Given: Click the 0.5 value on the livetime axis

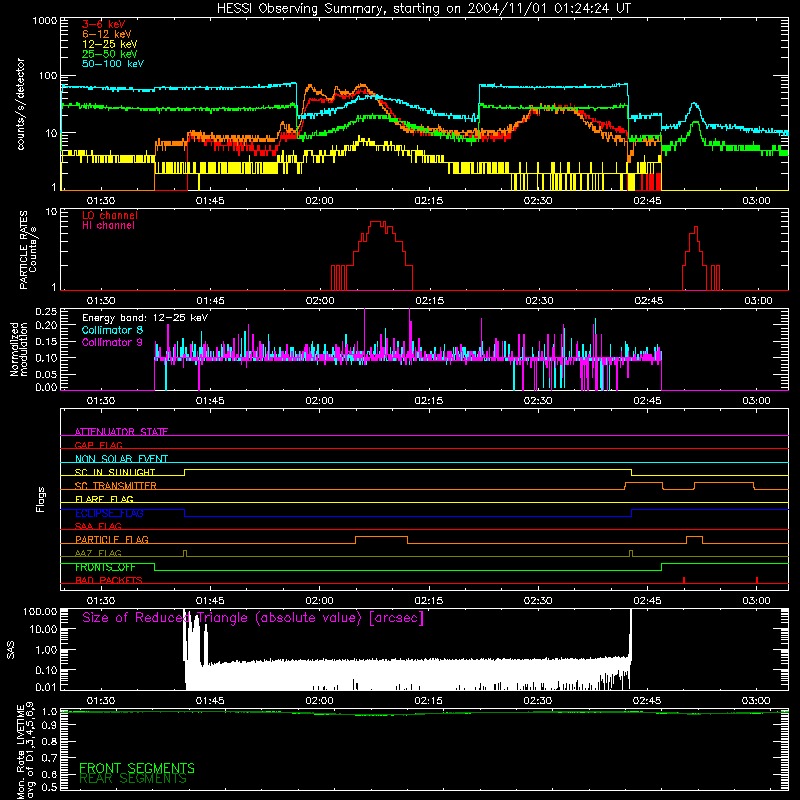Looking at the screenshot, I should click(49, 787).
